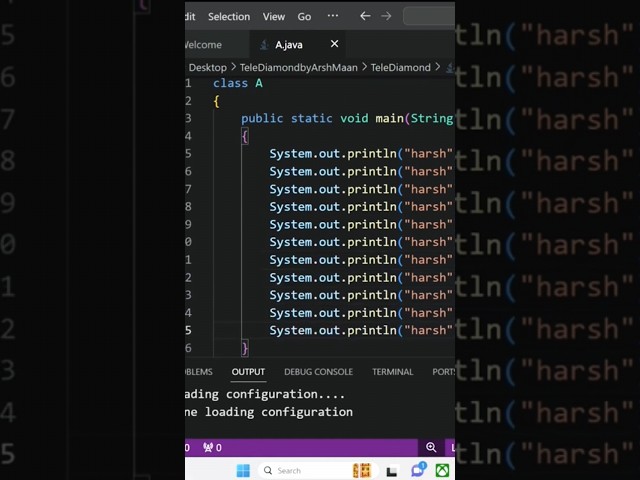Click the command center search box
The height and width of the screenshot is (480, 640).
[429, 16]
